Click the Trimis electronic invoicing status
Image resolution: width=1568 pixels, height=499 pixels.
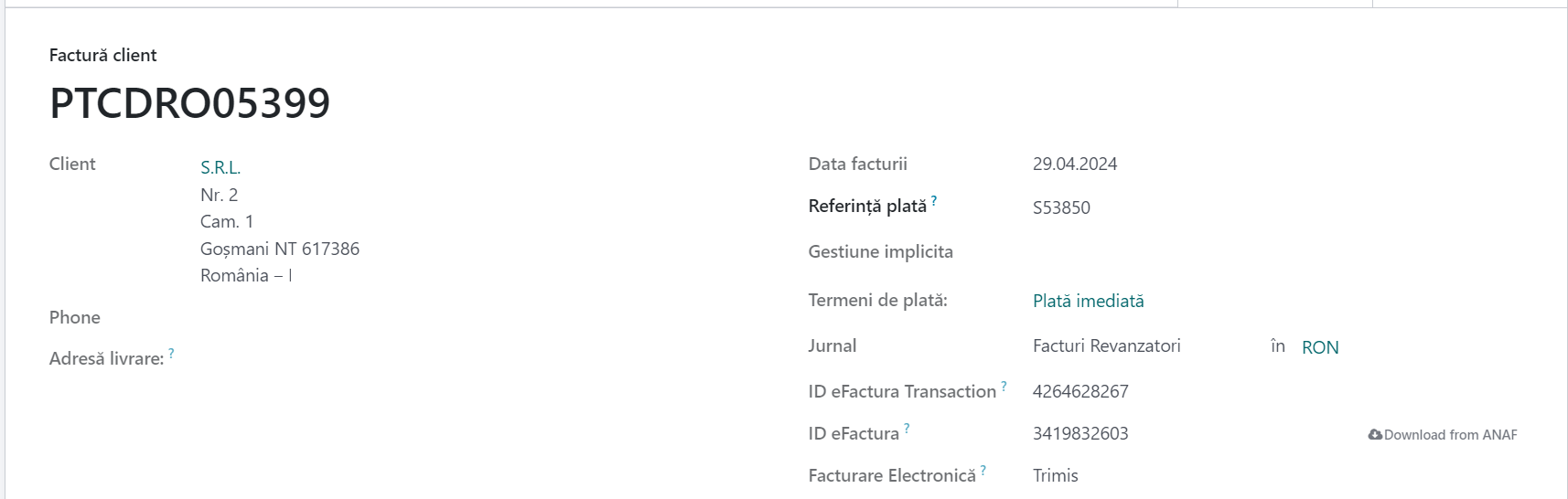click(x=1056, y=475)
